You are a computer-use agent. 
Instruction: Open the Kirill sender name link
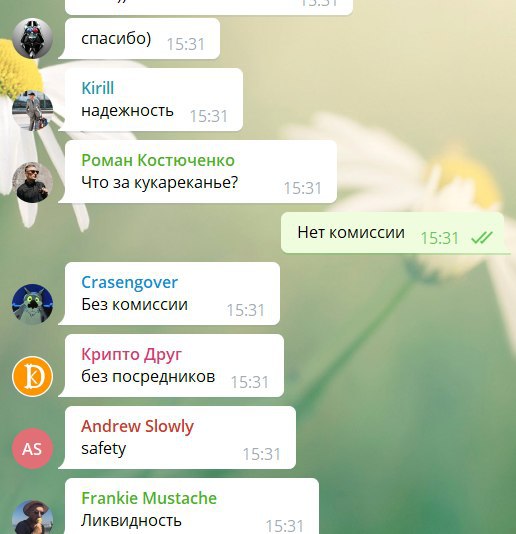[98, 88]
